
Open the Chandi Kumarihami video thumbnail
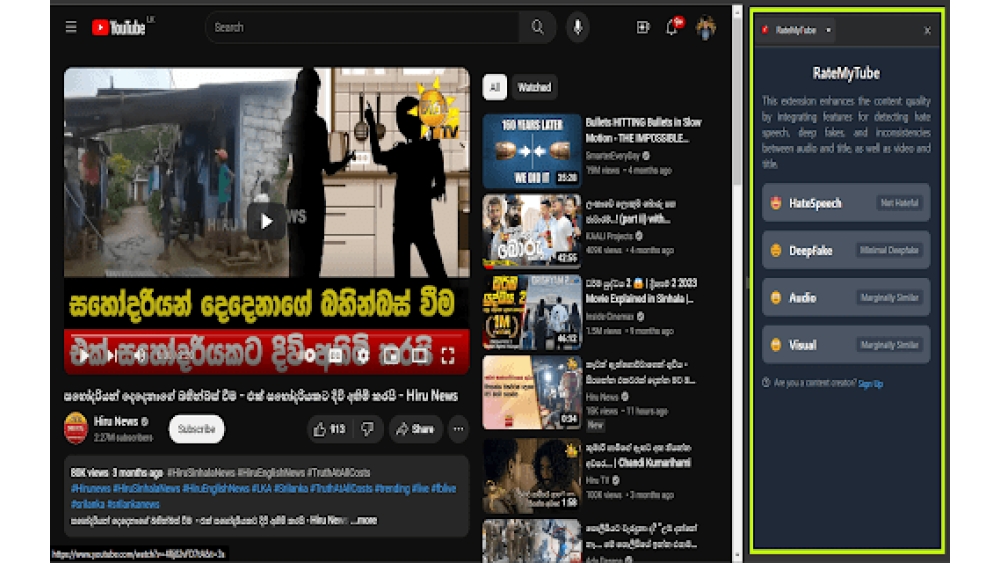coord(532,474)
